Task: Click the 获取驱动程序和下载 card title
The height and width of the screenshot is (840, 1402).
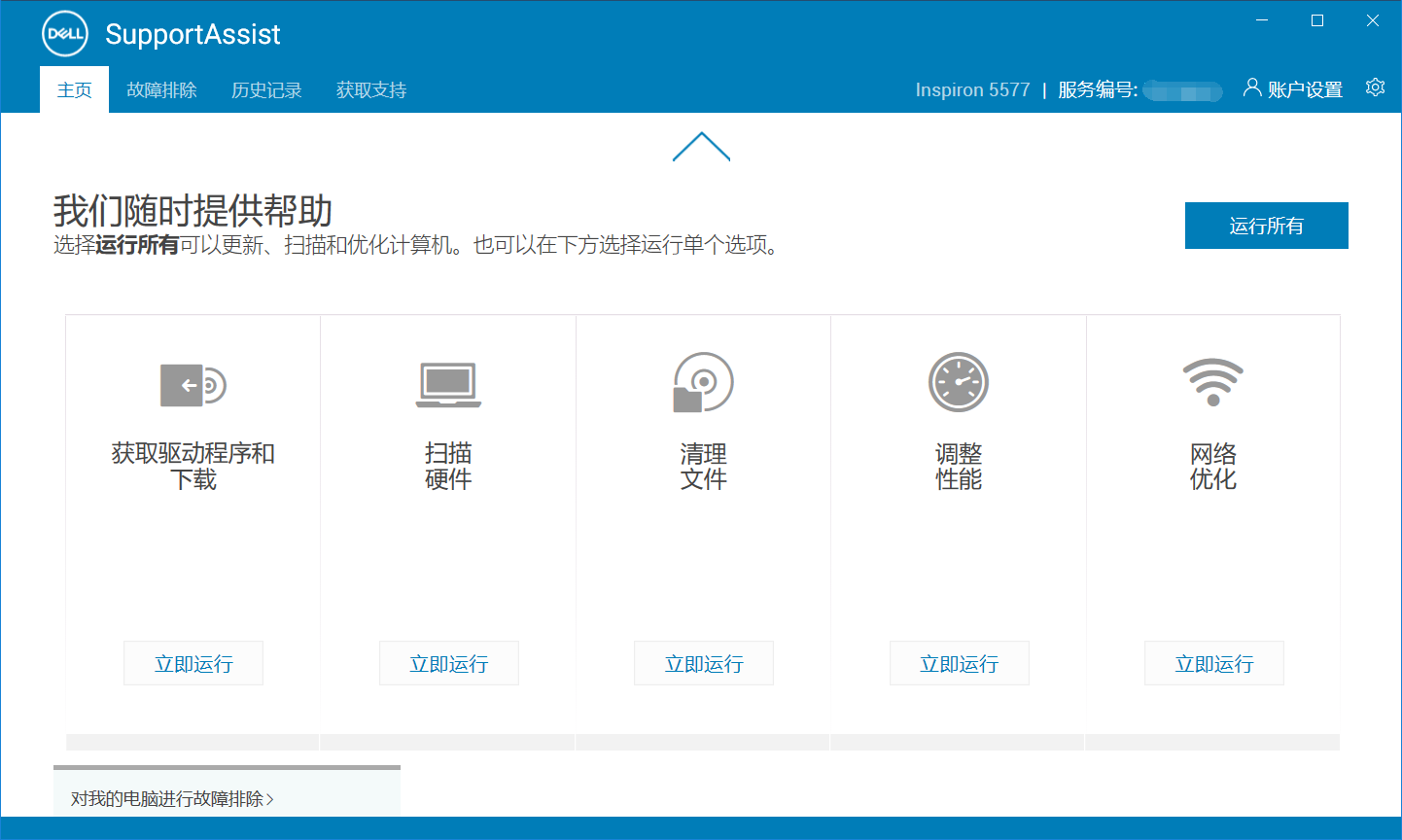Action: pos(193,467)
